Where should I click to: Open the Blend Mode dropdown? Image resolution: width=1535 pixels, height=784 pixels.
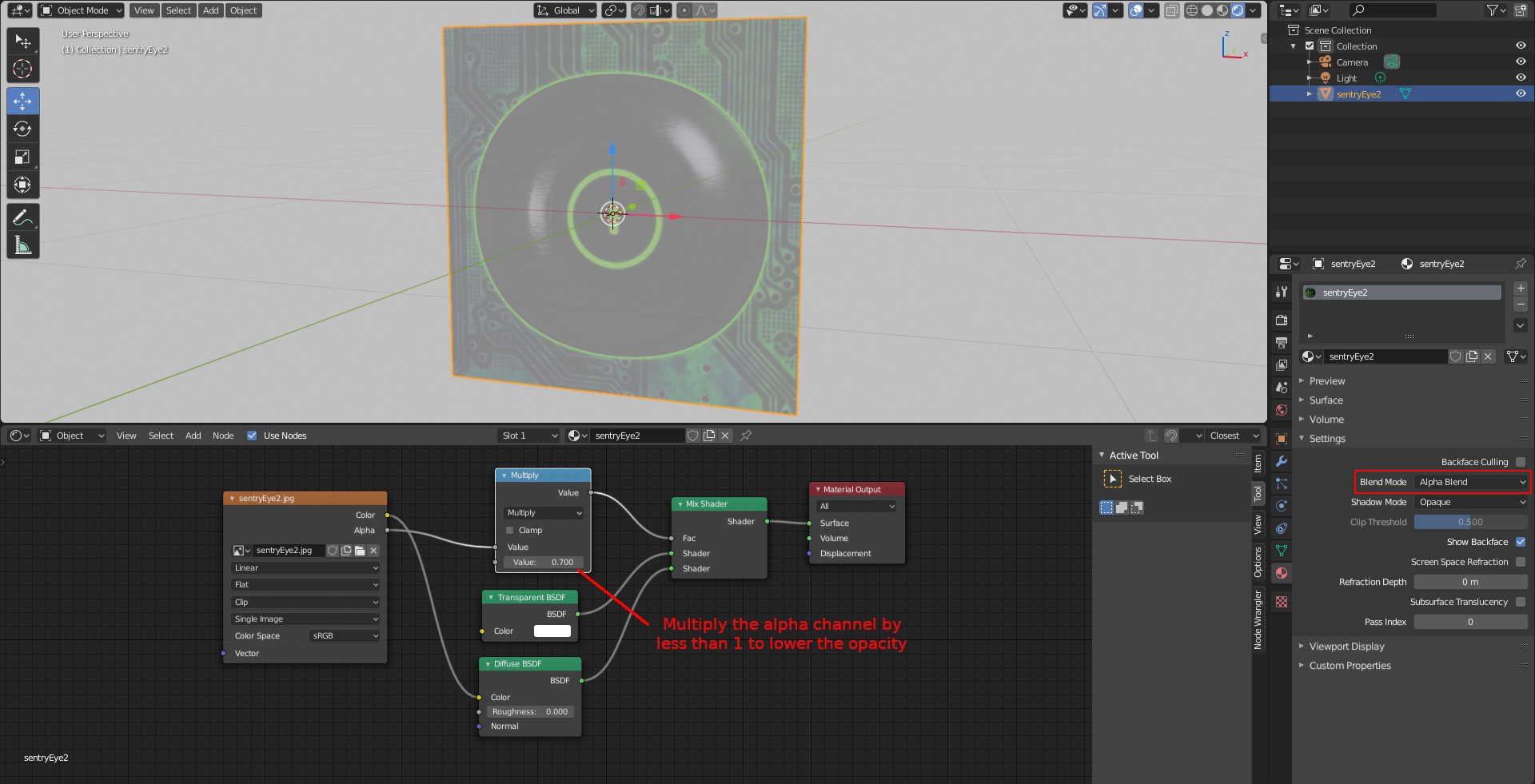pos(1470,481)
